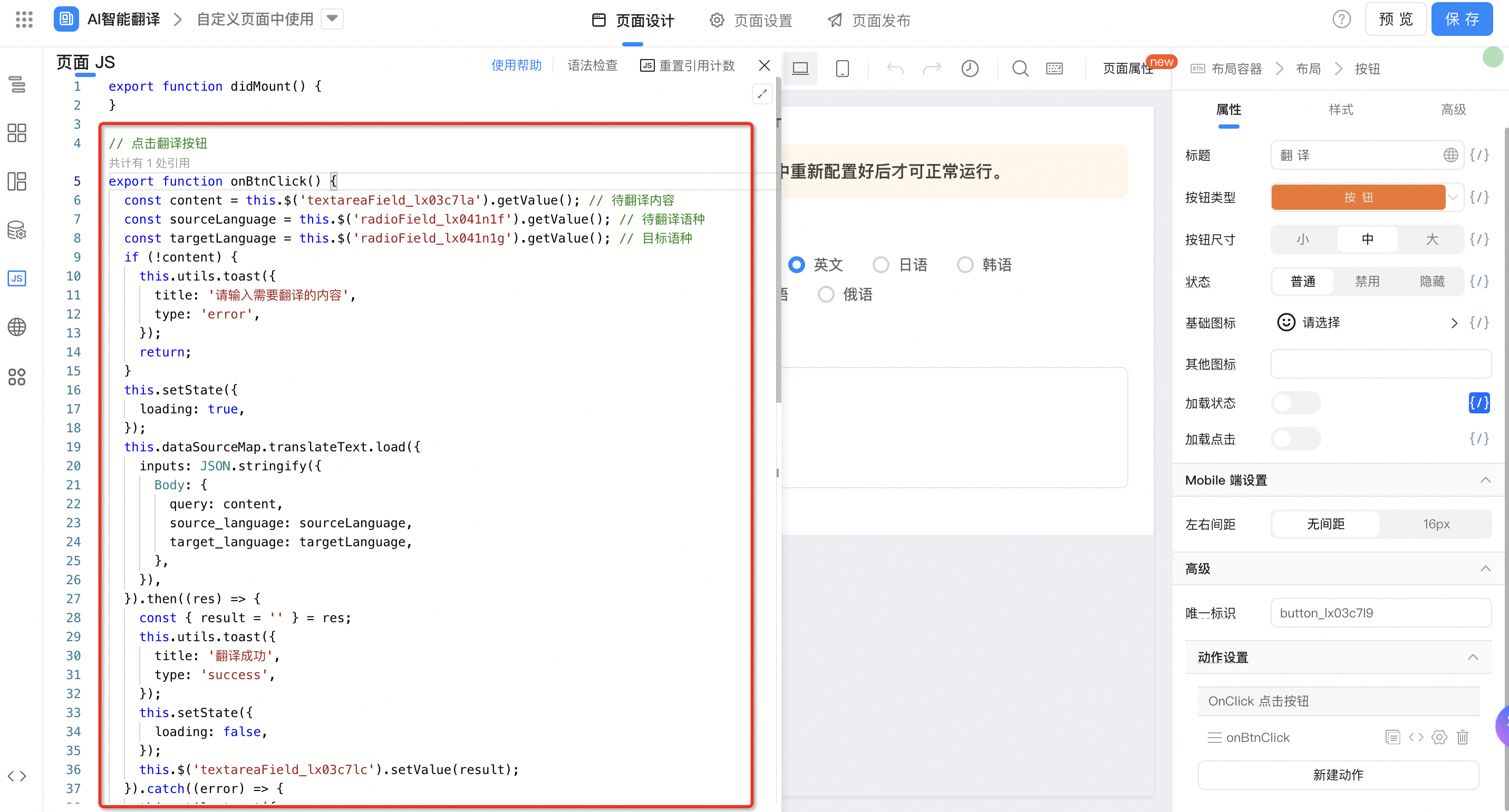This screenshot has width=1509, height=812.
Task: Collapse the Mobile 端设置 section
Action: [x=1486, y=480]
